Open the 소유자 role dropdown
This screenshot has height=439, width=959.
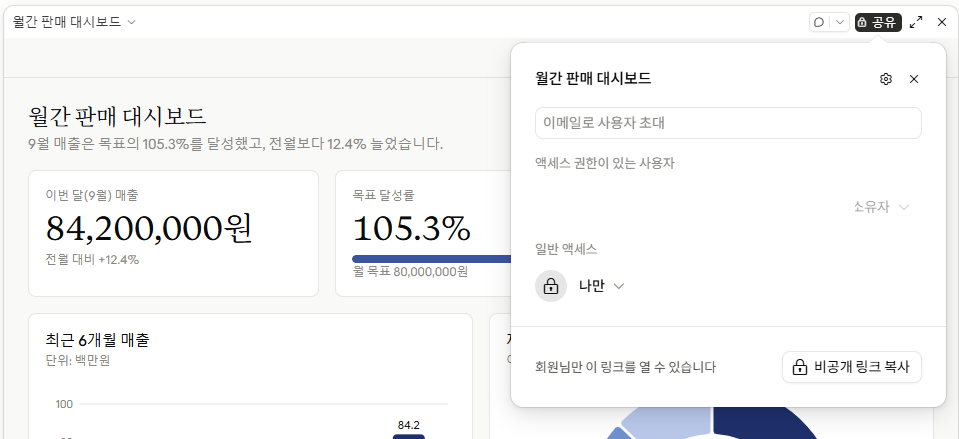coord(881,207)
